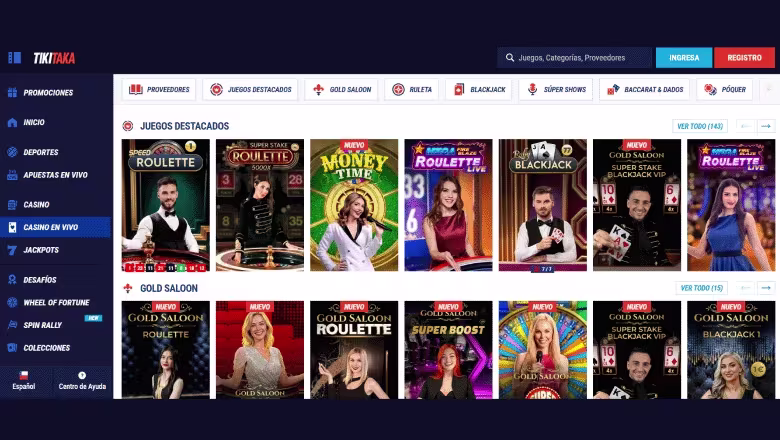
Task: Select the Gold Saloon category tab
Action: (x=342, y=89)
